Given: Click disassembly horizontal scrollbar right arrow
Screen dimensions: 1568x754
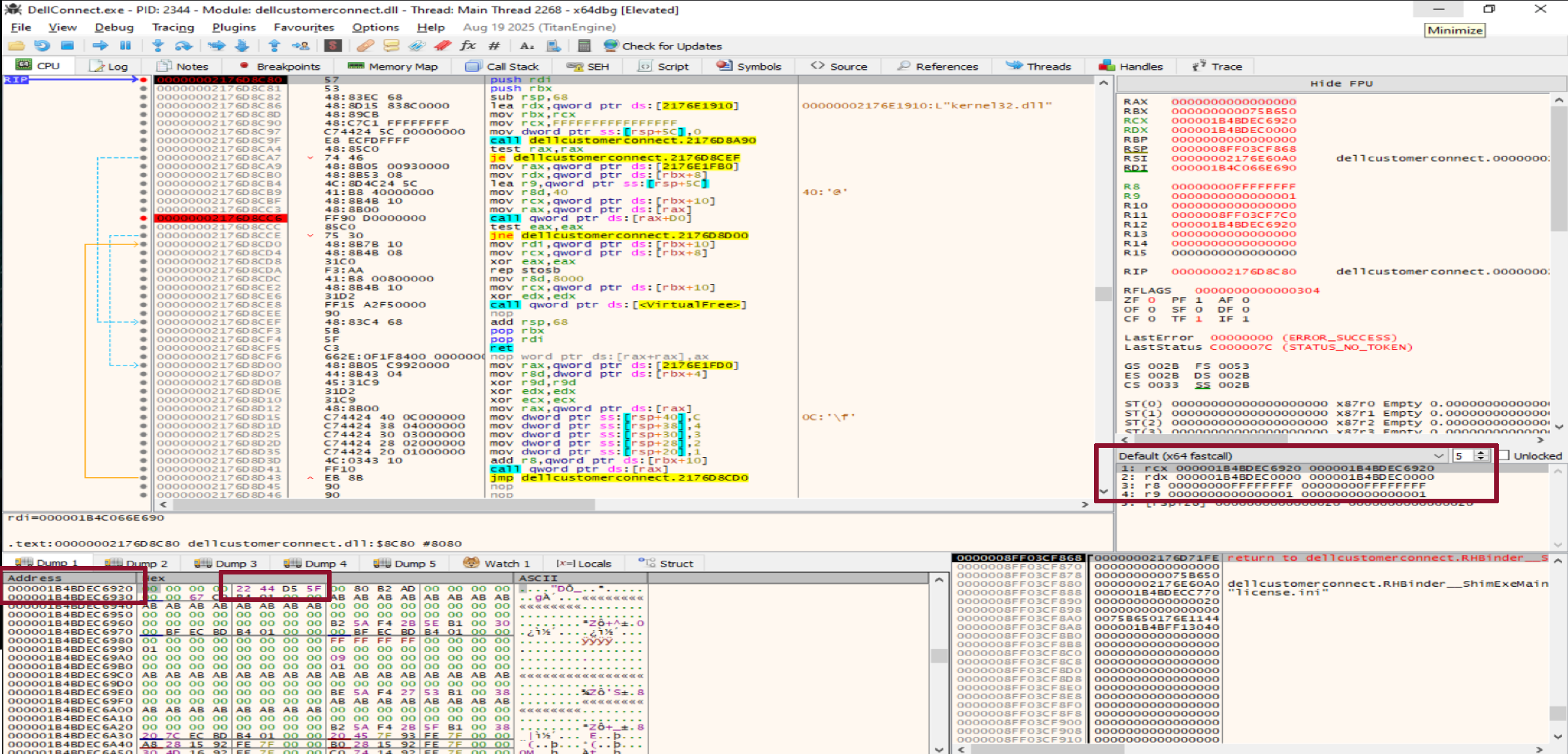Looking at the screenshot, I should (1085, 504).
